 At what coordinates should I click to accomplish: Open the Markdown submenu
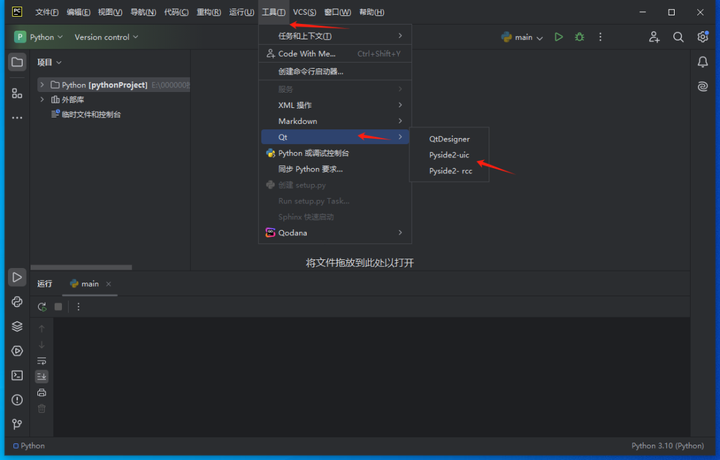(335, 121)
